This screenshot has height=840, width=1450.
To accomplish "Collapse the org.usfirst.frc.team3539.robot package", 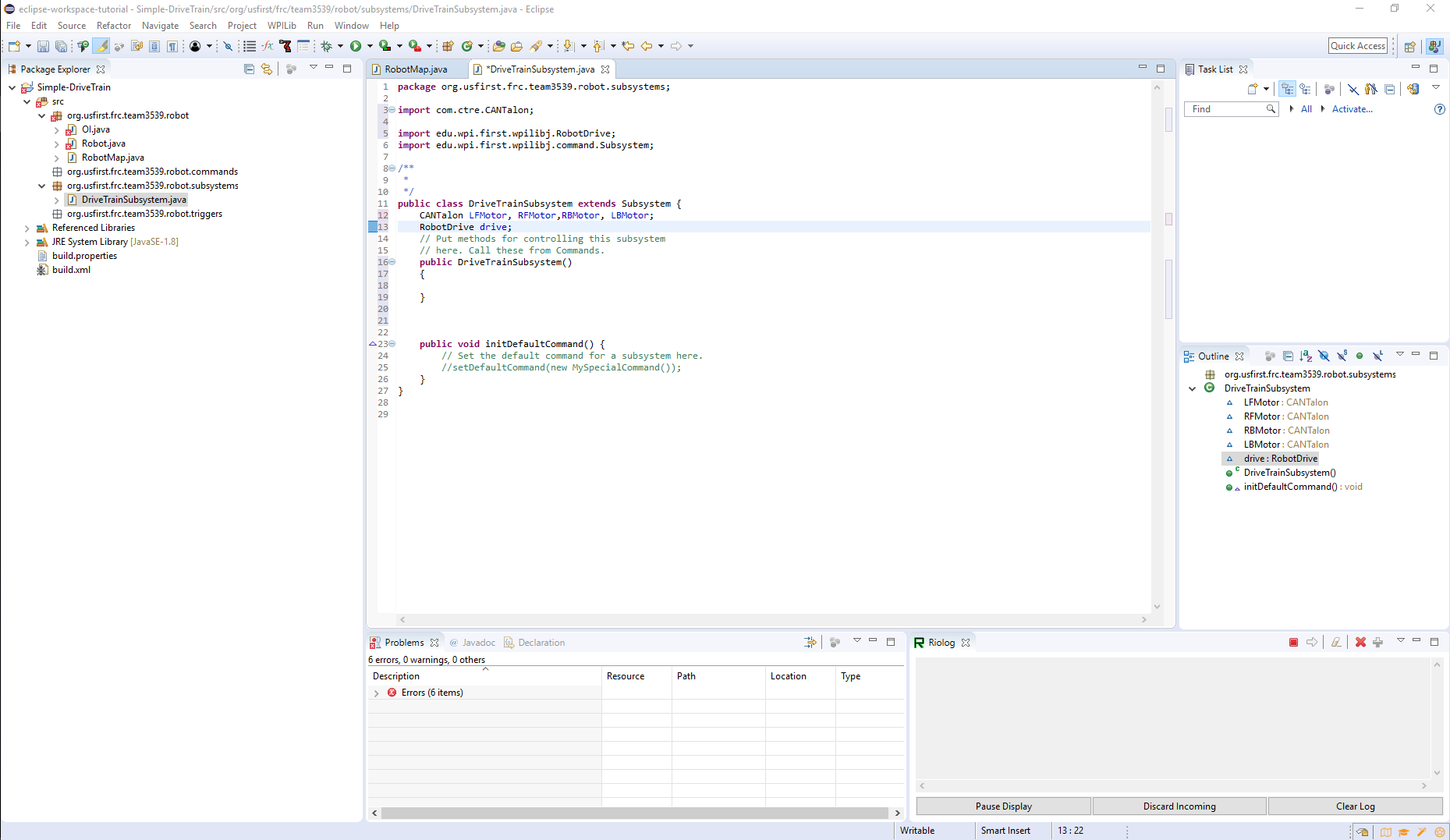I will [x=41, y=115].
